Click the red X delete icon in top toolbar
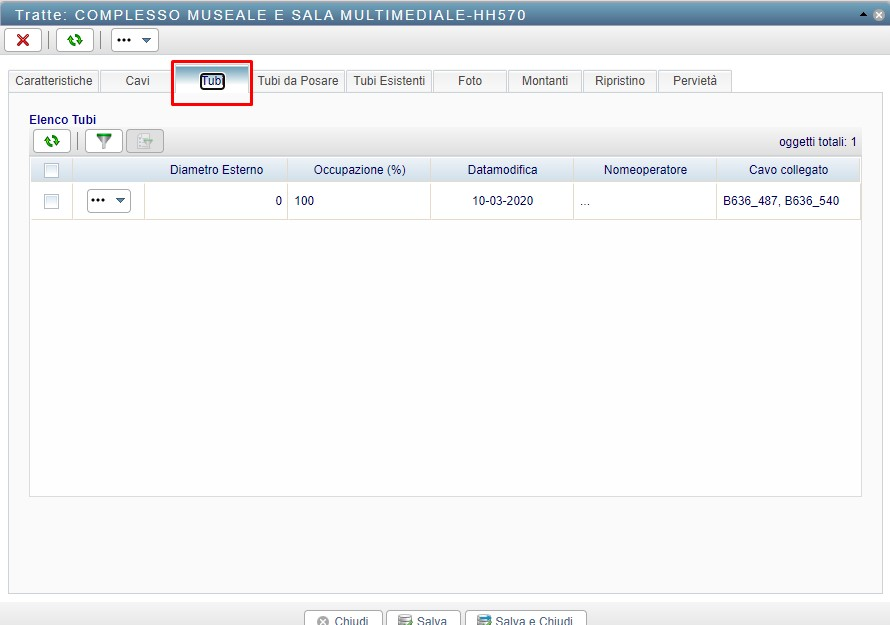 pyautogui.click(x=23, y=40)
